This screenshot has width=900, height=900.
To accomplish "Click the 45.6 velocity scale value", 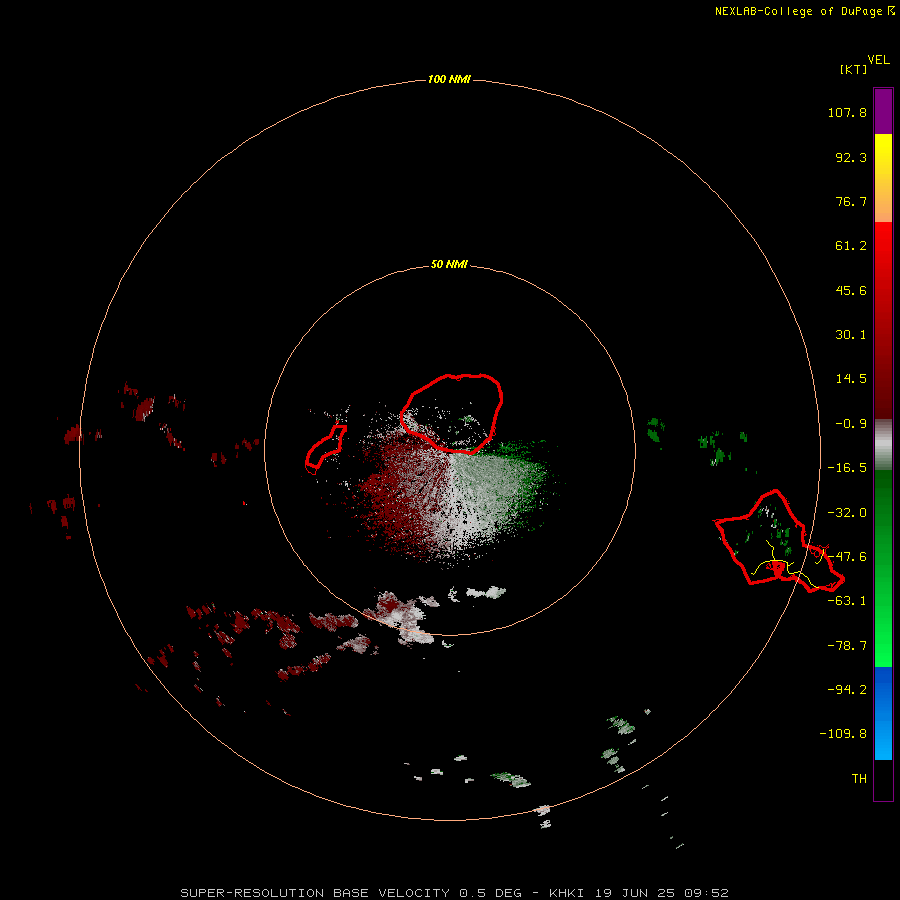I will [x=851, y=290].
